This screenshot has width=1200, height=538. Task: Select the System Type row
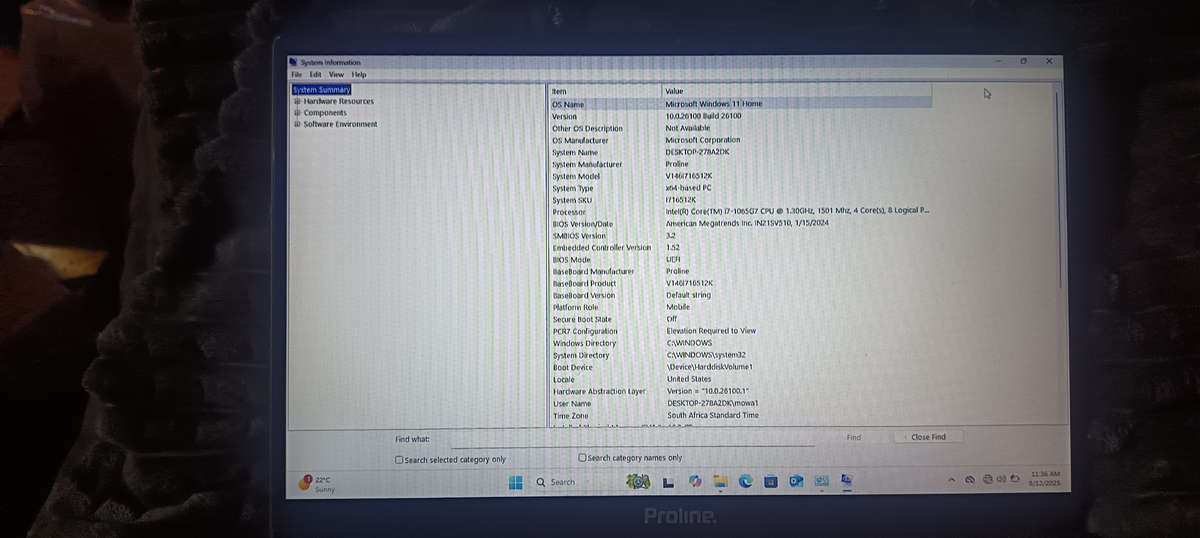[740, 188]
